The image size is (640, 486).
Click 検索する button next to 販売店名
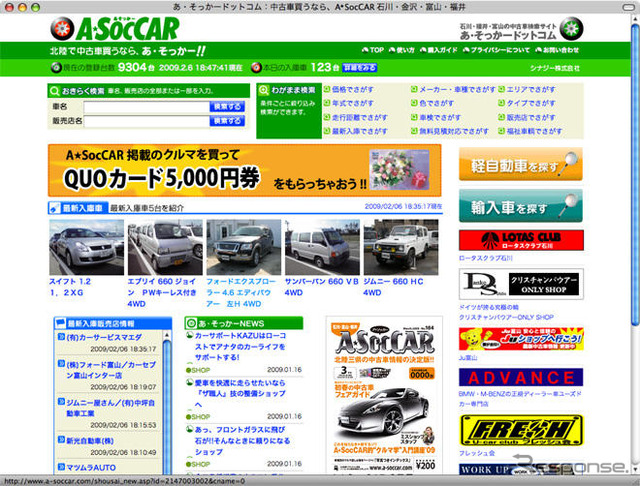point(227,121)
